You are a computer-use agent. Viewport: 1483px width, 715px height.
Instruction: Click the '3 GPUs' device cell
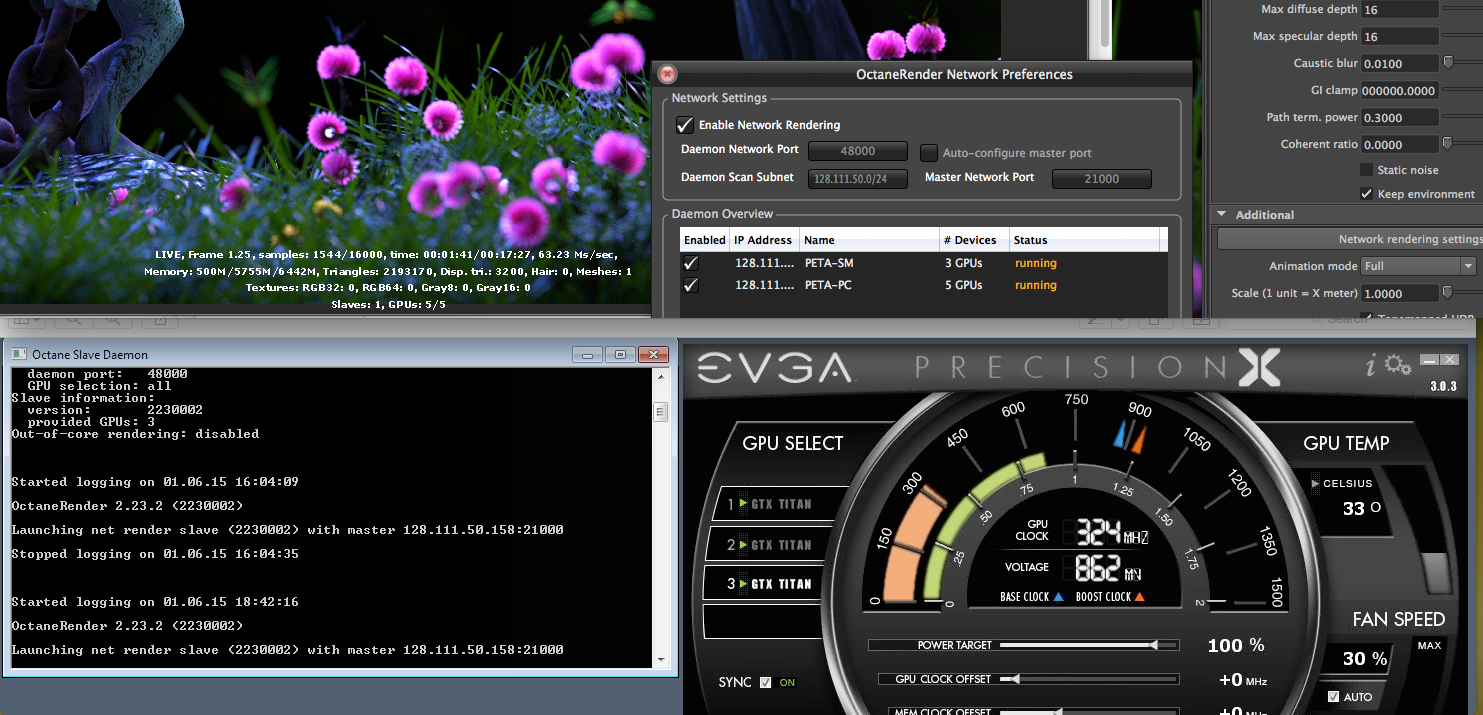(x=963, y=263)
